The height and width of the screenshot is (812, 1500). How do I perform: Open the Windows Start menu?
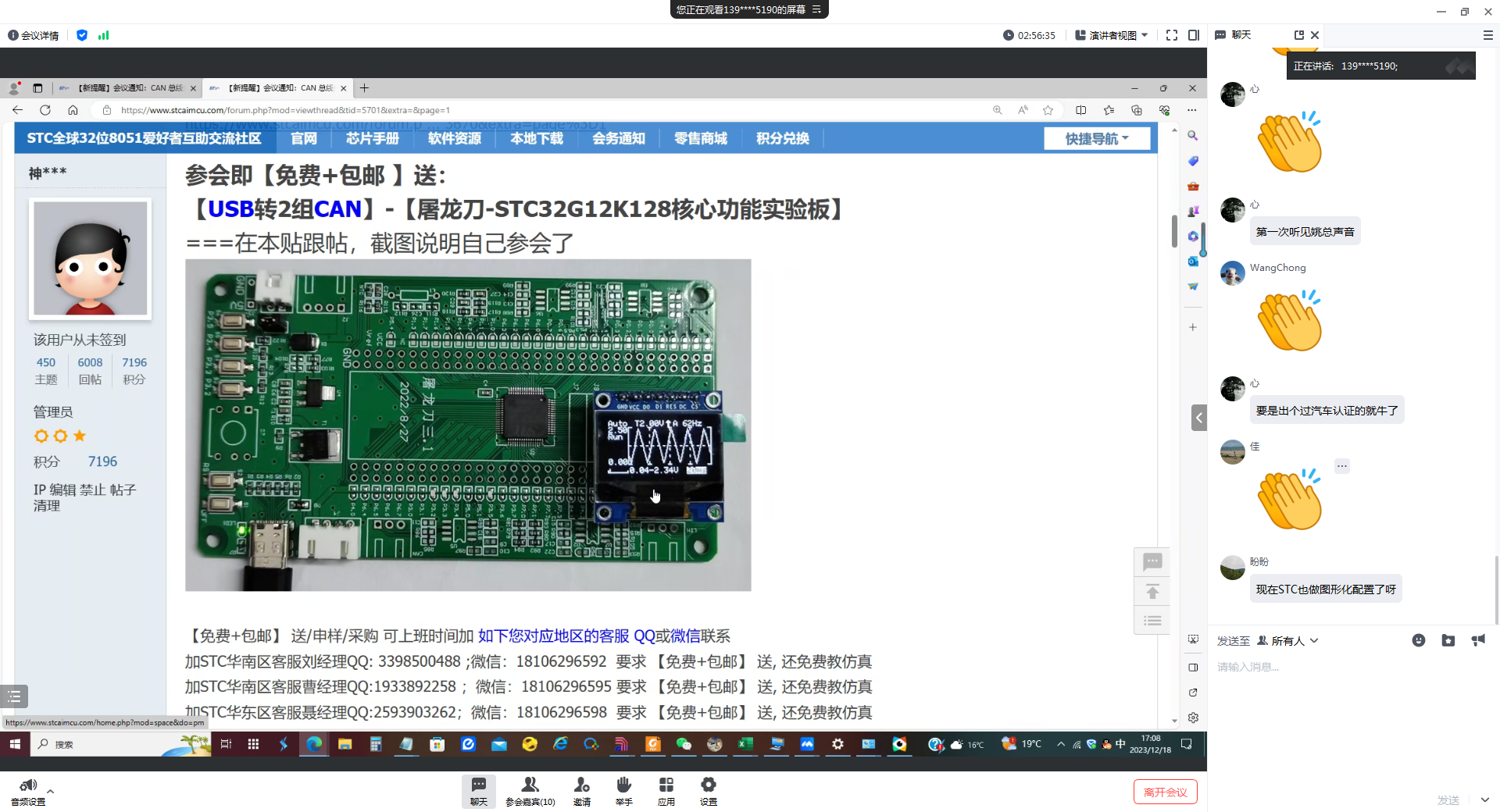(x=15, y=744)
